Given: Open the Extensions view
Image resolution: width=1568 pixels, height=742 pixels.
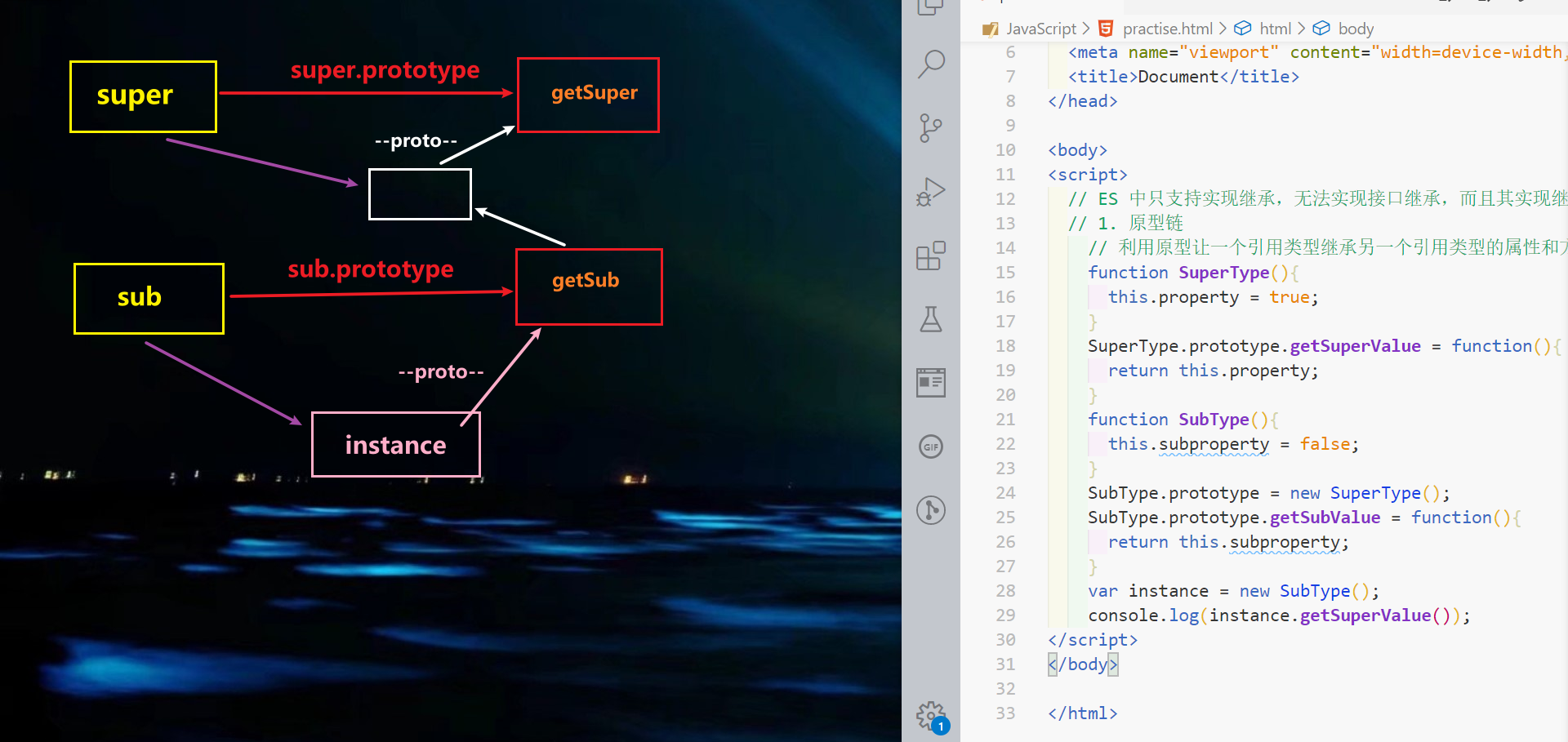Looking at the screenshot, I should (x=931, y=255).
